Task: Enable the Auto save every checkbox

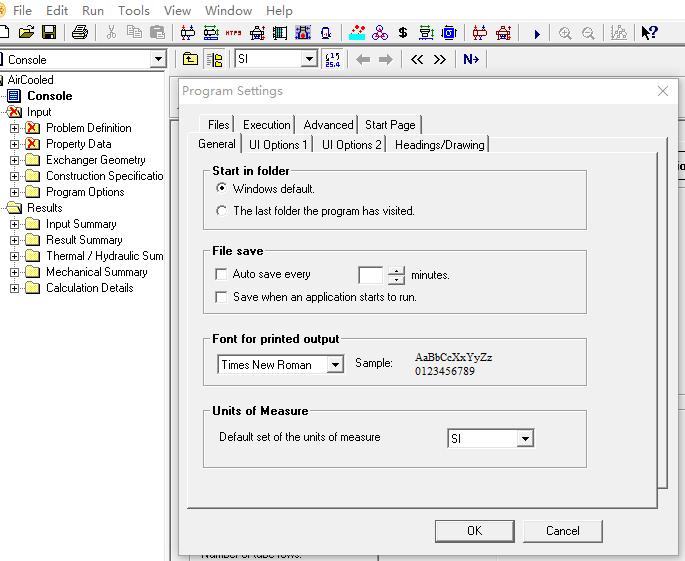Action: (221, 274)
